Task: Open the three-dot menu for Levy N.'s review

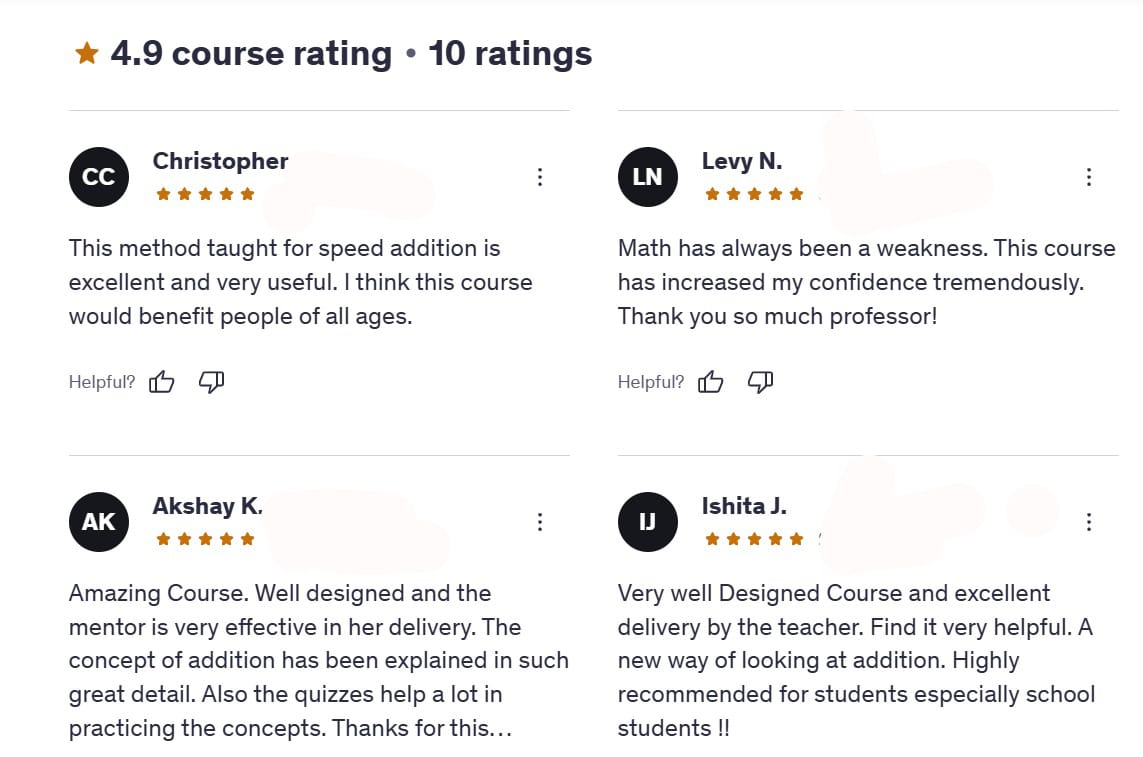Action: pos(1088,177)
